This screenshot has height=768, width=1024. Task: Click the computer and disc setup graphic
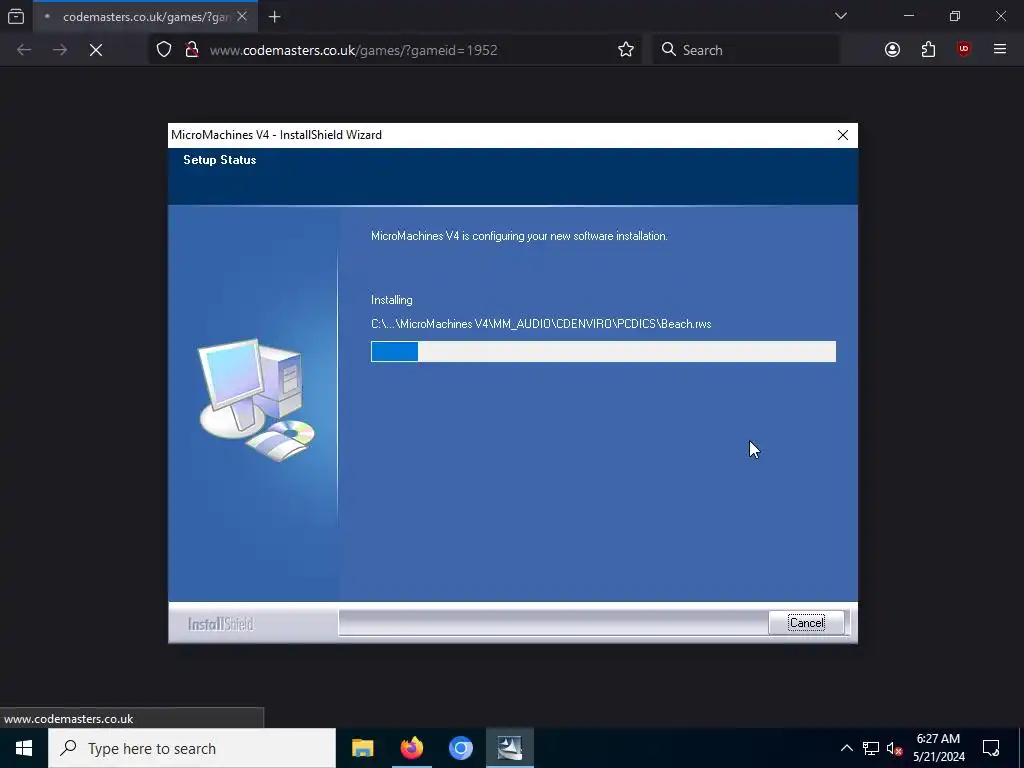tap(256, 400)
